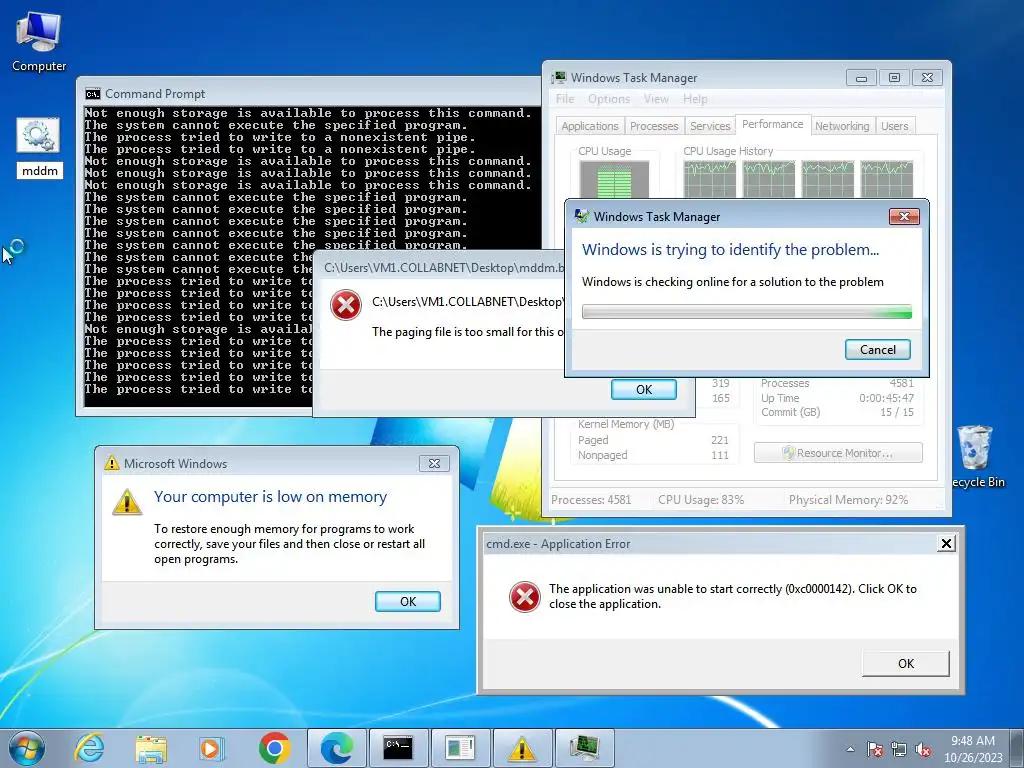Open the Windows Start menu orb

(27, 748)
